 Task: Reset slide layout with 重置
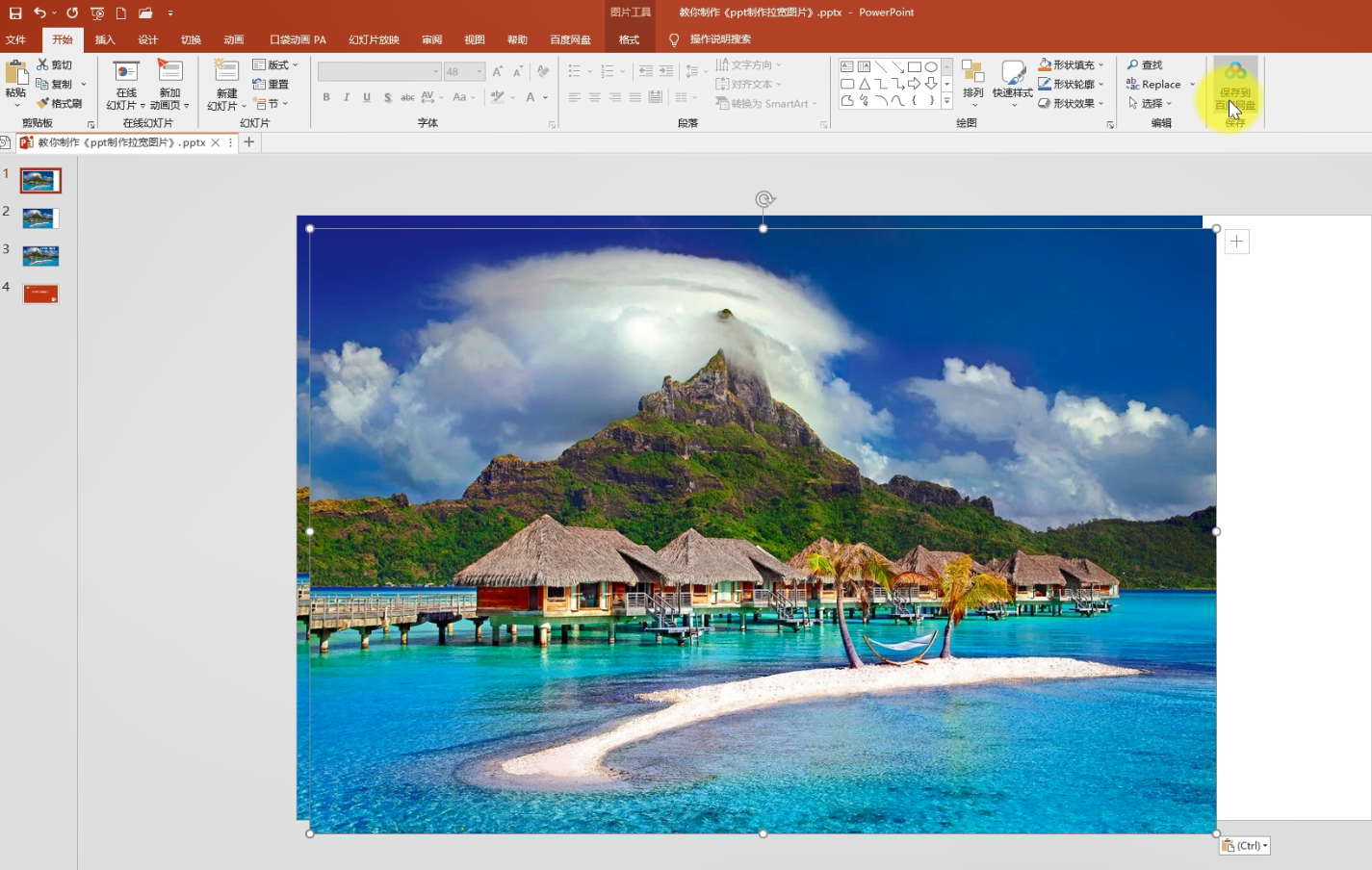271,84
